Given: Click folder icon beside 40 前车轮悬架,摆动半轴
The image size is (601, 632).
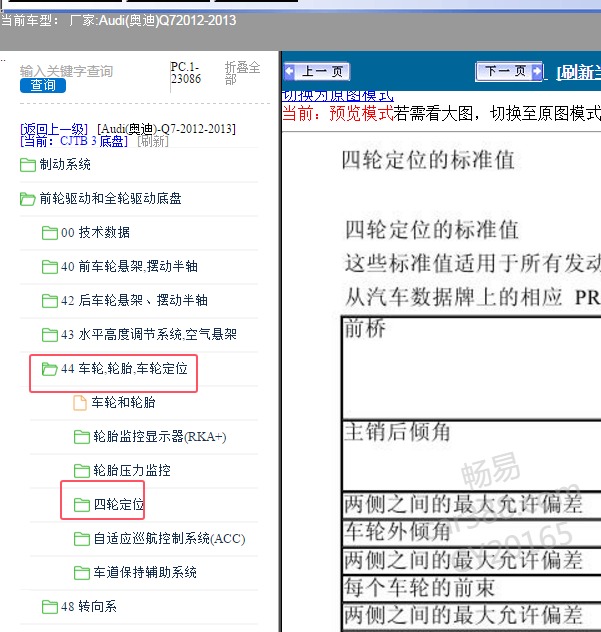Looking at the screenshot, I should 50,267.
